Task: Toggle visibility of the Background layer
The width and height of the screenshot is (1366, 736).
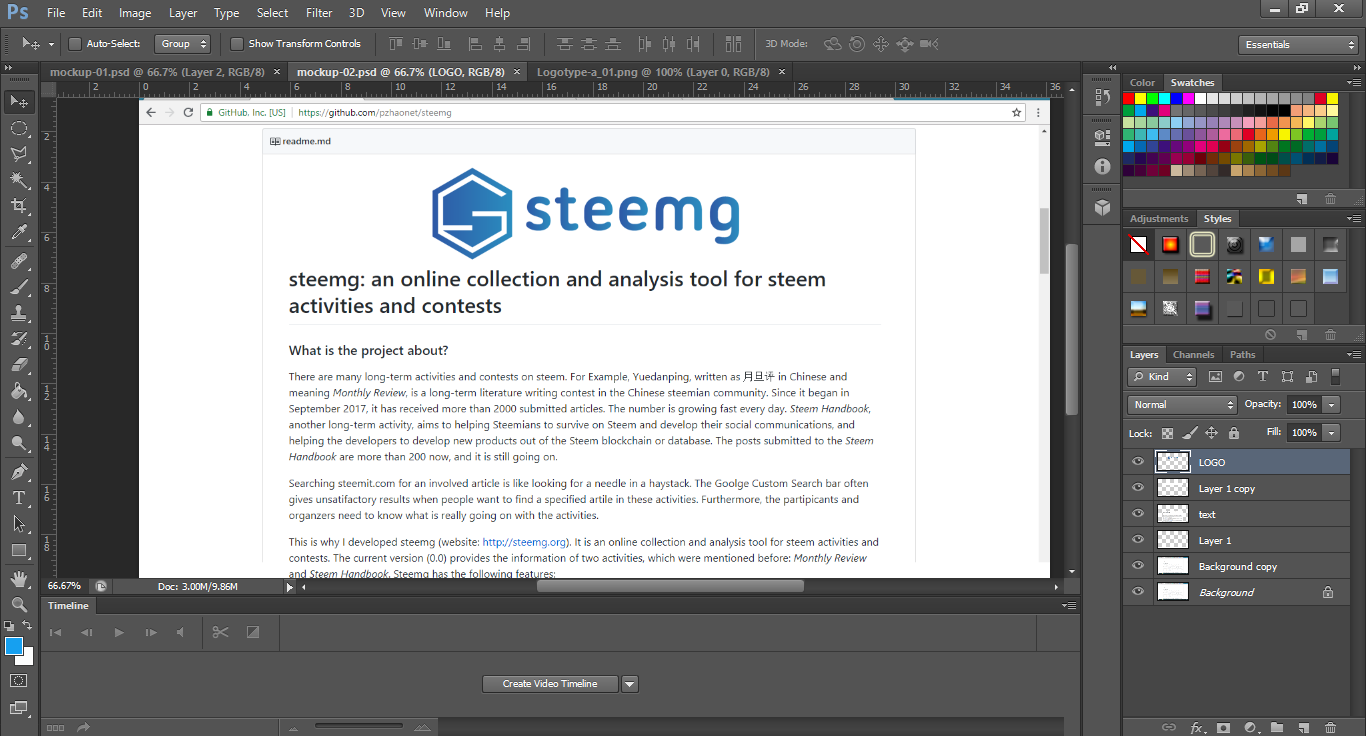Action: [1137, 592]
